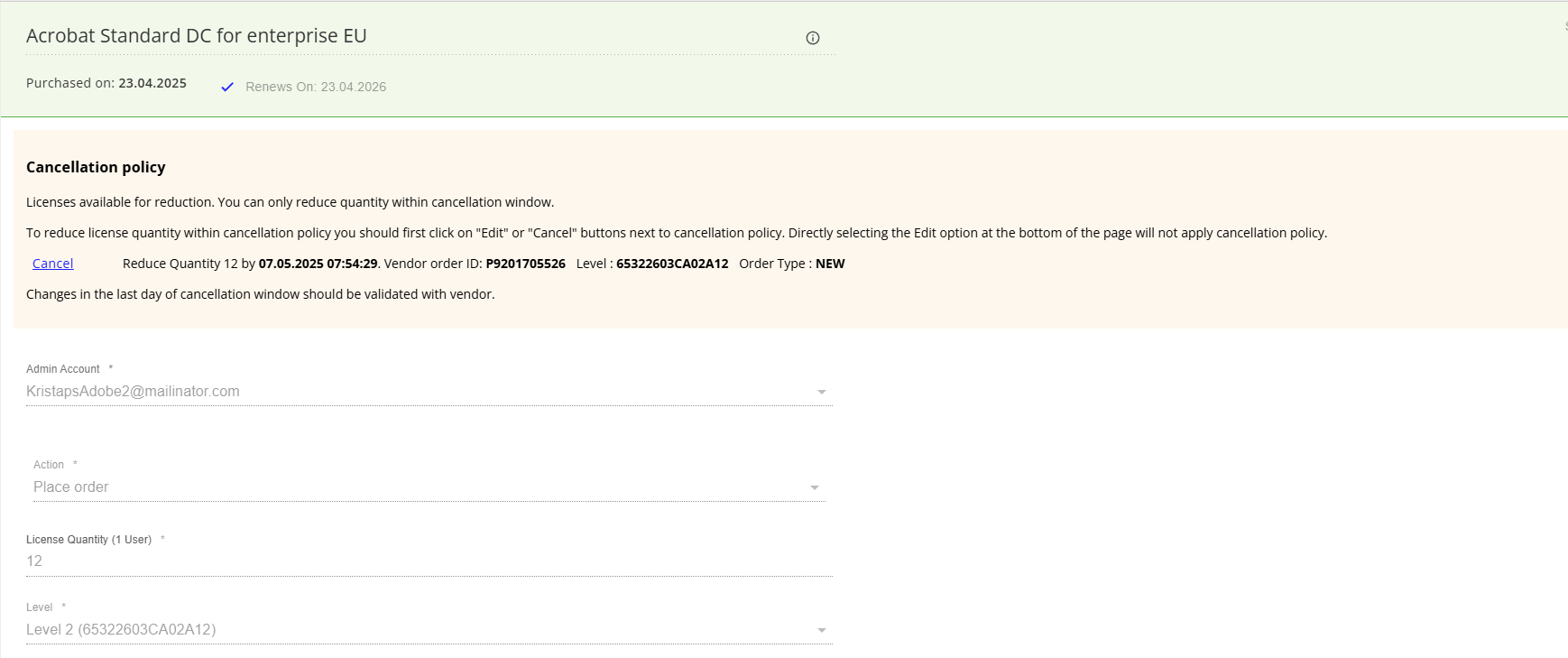Open the Admin Account dropdown

[429, 392]
